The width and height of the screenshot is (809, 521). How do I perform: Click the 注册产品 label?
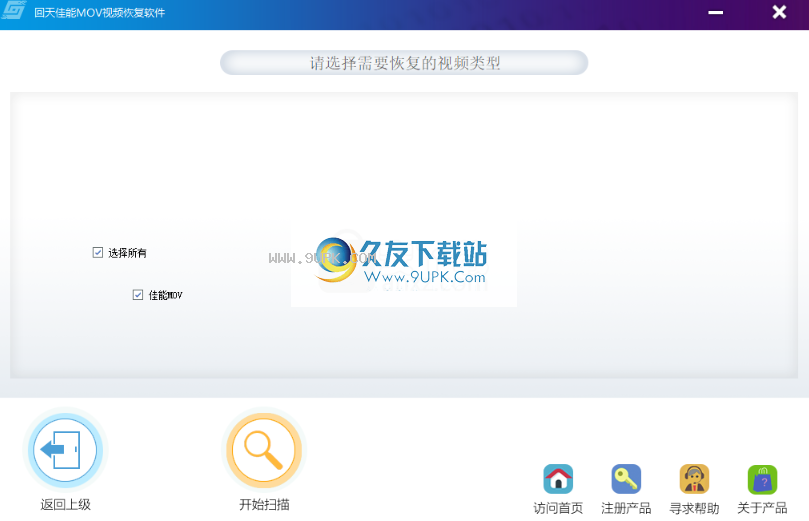click(x=626, y=508)
